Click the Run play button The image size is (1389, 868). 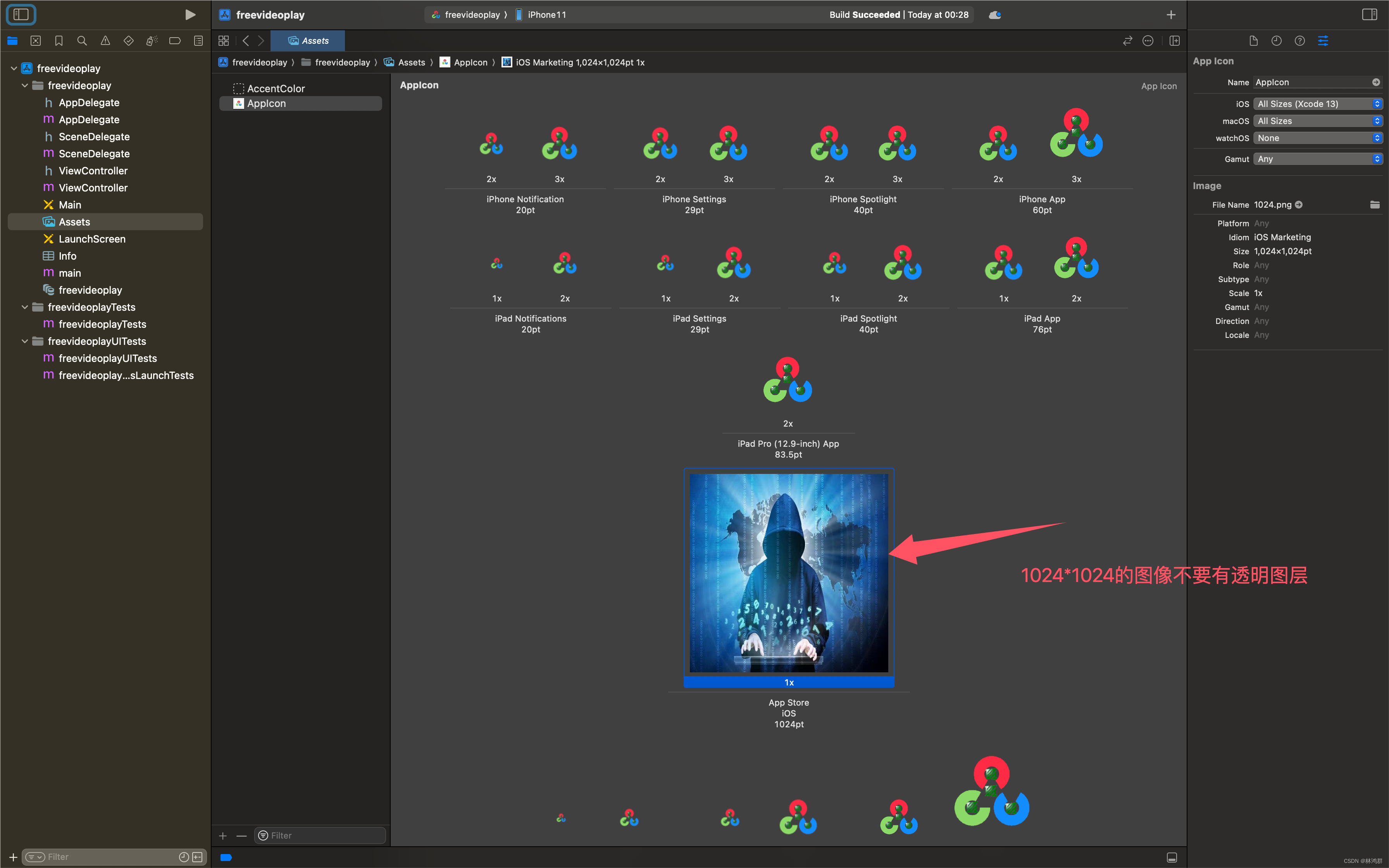(x=190, y=15)
